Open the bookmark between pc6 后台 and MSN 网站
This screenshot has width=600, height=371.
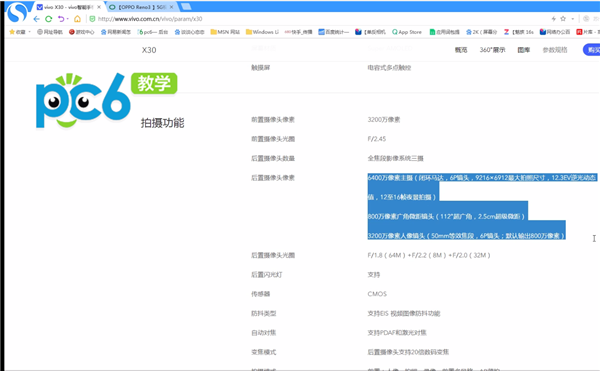[189, 32]
